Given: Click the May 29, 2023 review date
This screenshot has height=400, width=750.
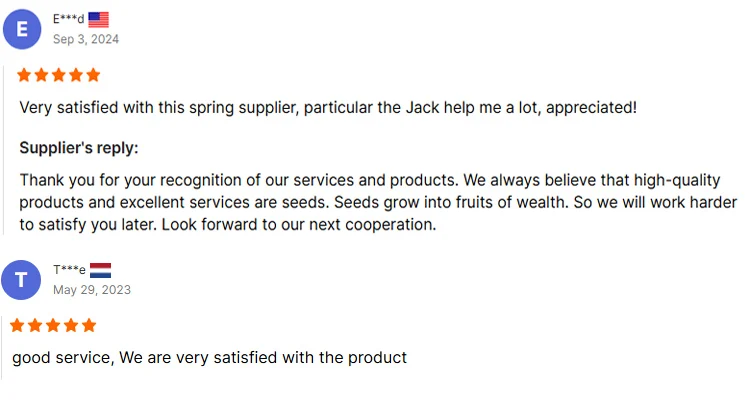Looking at the screenshot, I should [x=92, y=290].
